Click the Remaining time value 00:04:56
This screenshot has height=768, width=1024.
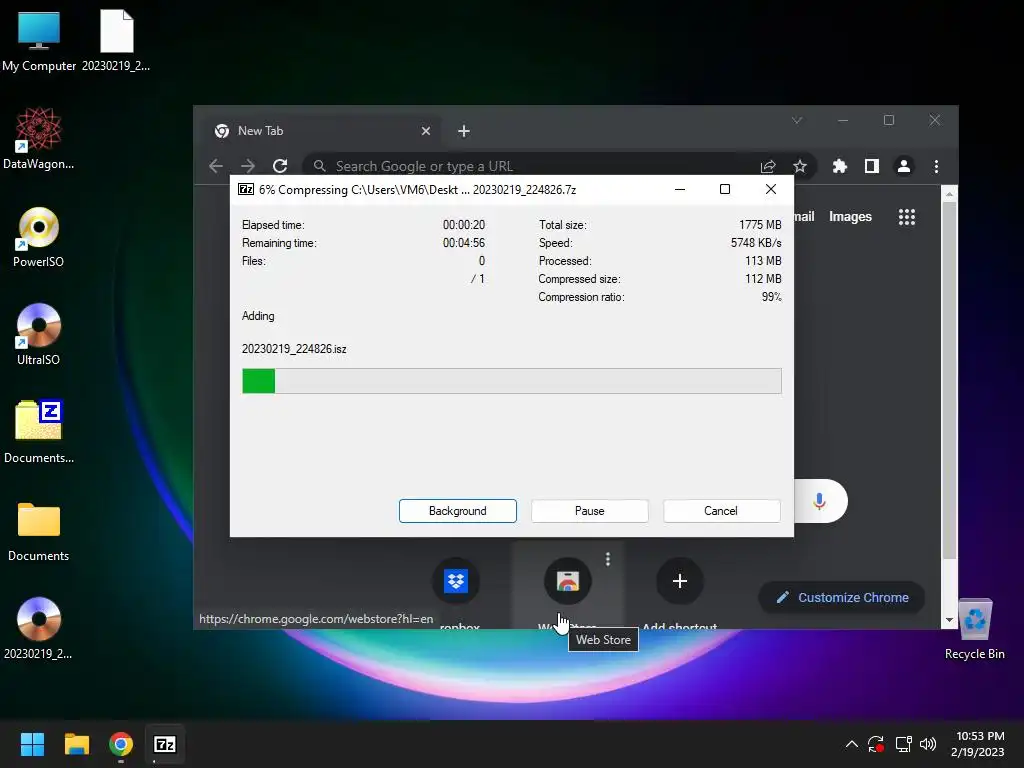pos(464,243)
